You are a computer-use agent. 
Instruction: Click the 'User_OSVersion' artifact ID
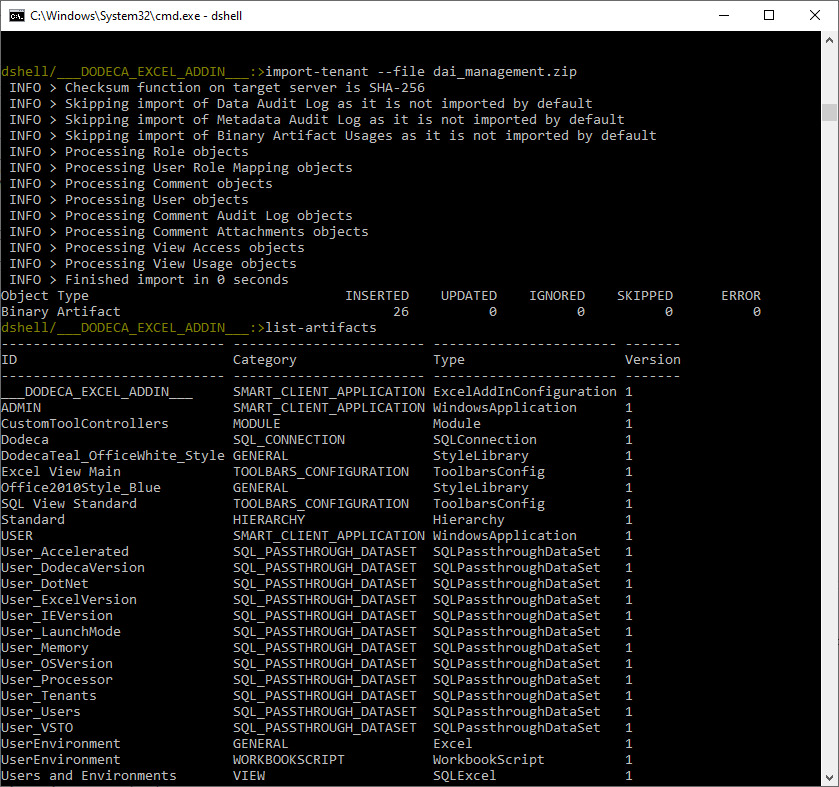tap(57, 664)
